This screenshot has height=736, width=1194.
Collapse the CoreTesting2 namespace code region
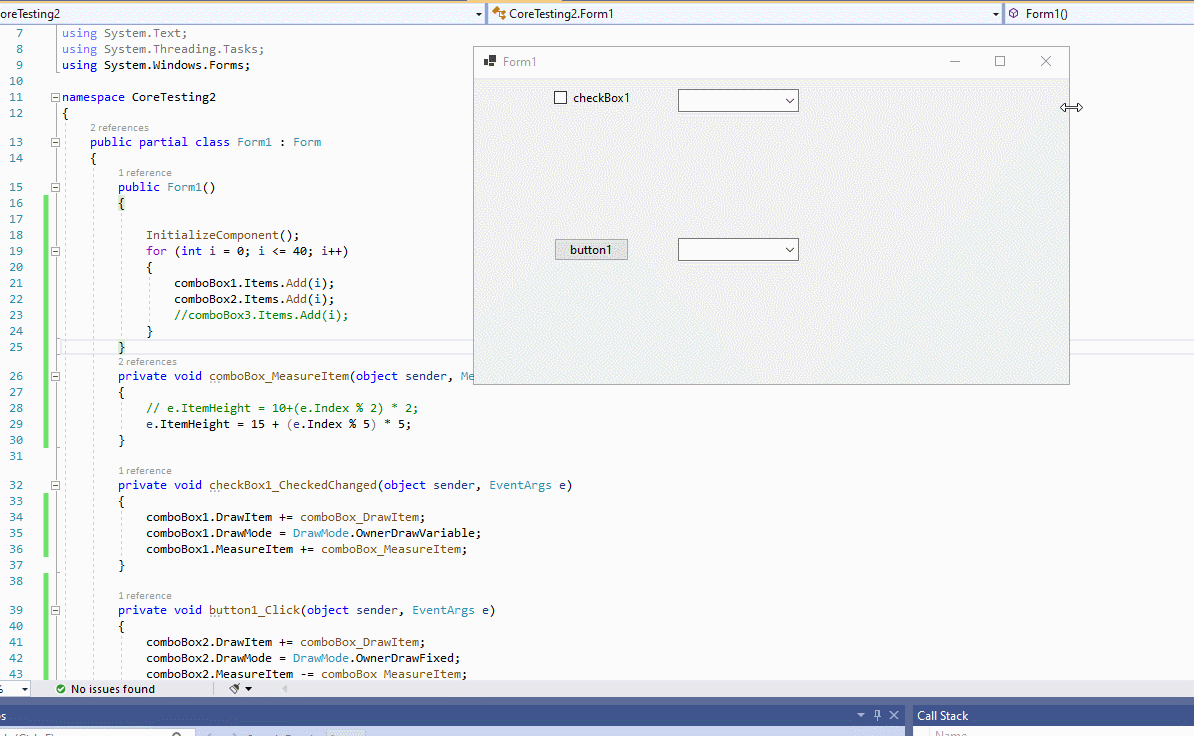(x=55, y=96)
